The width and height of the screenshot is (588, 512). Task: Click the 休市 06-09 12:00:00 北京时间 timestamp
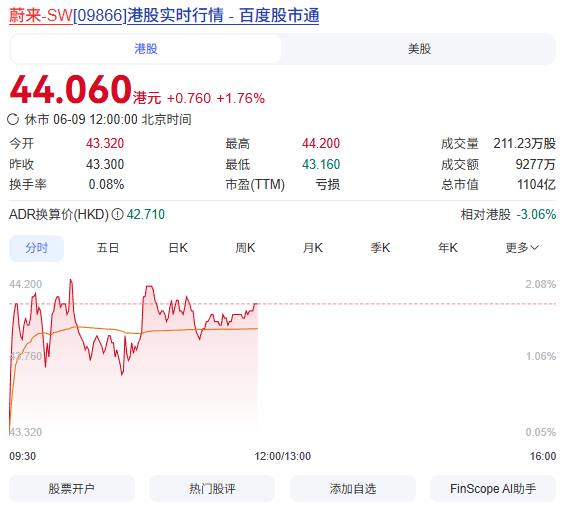(x=108, y=120)
